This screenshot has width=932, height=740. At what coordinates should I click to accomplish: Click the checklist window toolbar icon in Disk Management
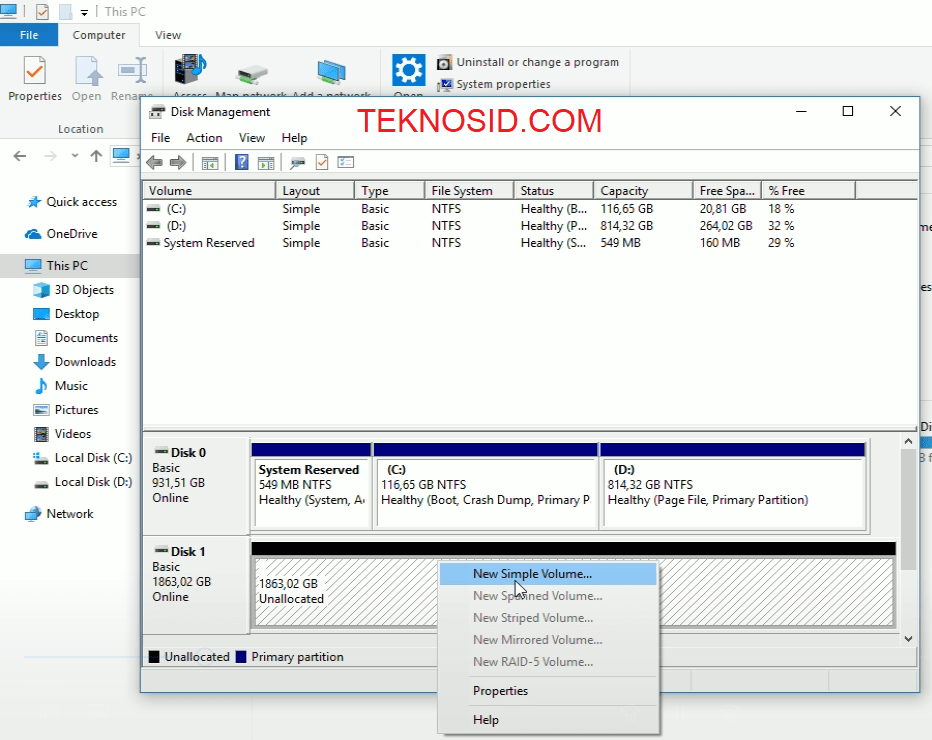coord(345,162)
